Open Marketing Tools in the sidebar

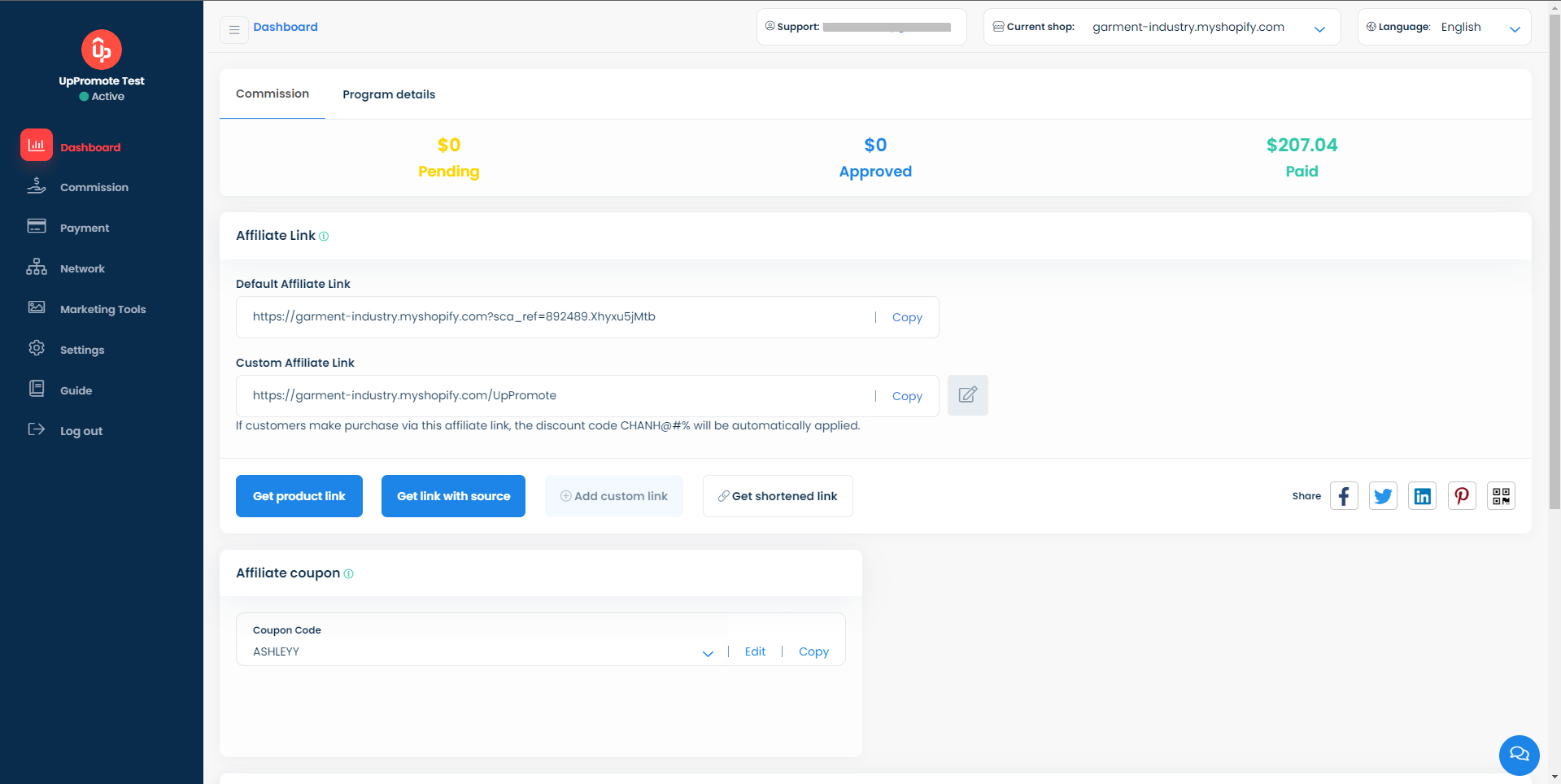[102, 309]
